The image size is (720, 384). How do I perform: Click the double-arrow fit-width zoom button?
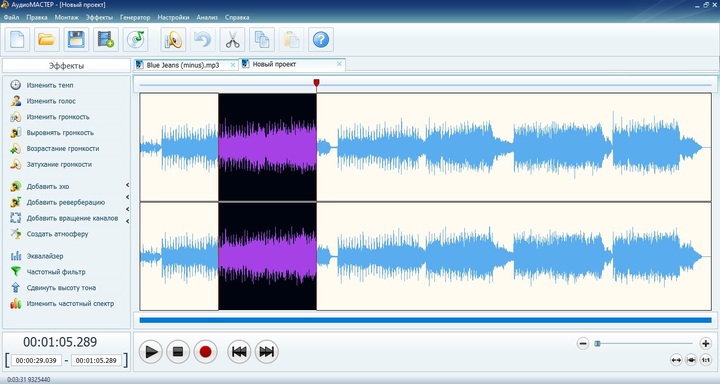pyautogui.click(x=676, y=360)
